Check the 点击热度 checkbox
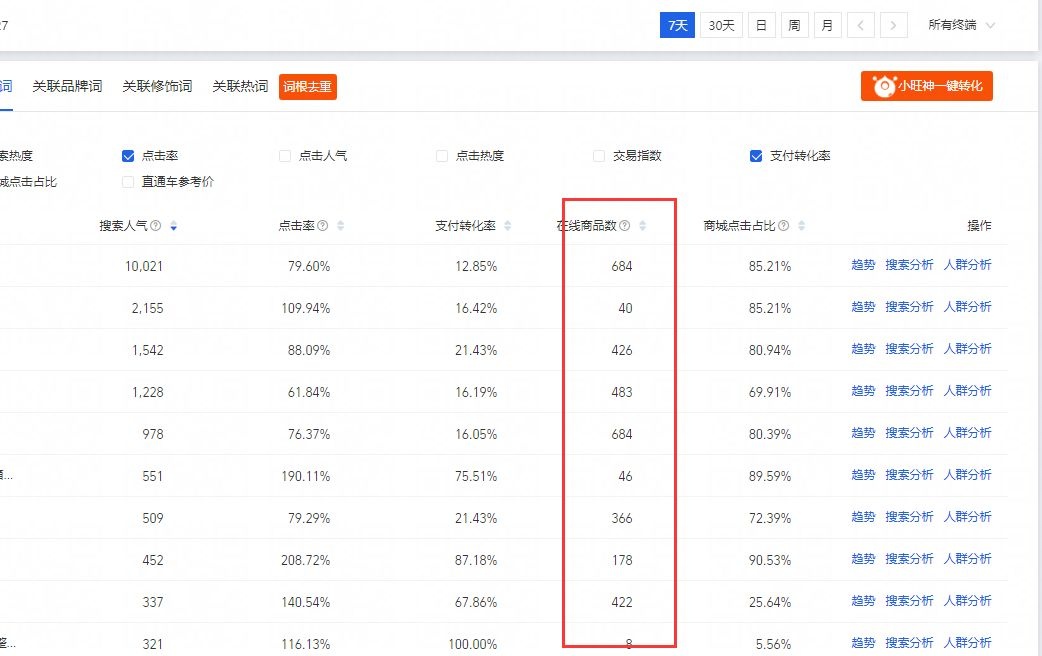The width and height of the screenshot is (1042, 656). point(442,156)
